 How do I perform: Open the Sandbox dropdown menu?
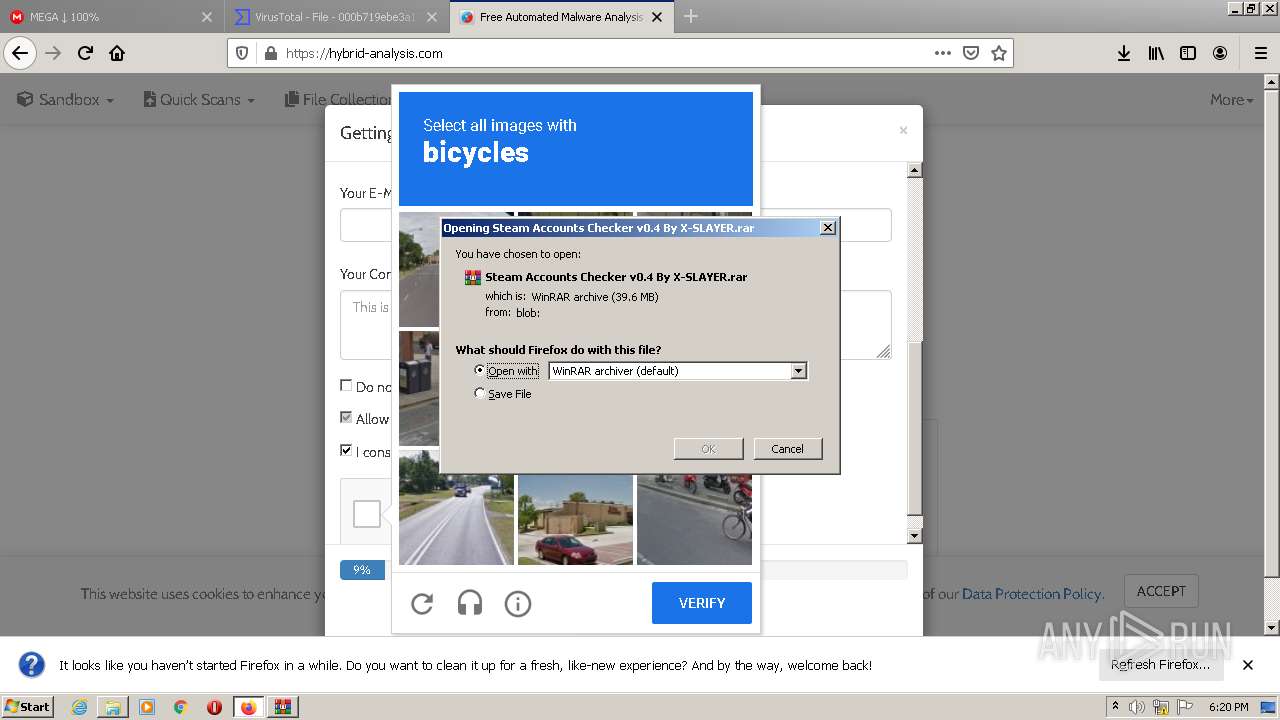point(65,99)
